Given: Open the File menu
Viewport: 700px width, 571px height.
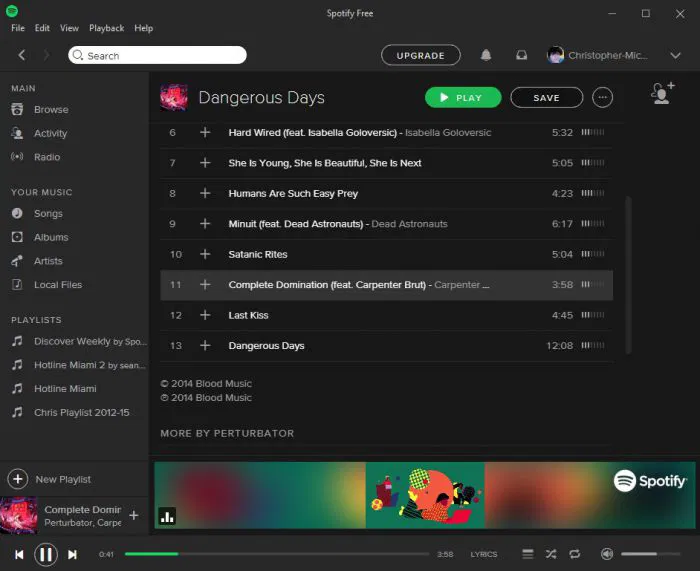Looking at the screenshot, I should click(x=18, y=28).
